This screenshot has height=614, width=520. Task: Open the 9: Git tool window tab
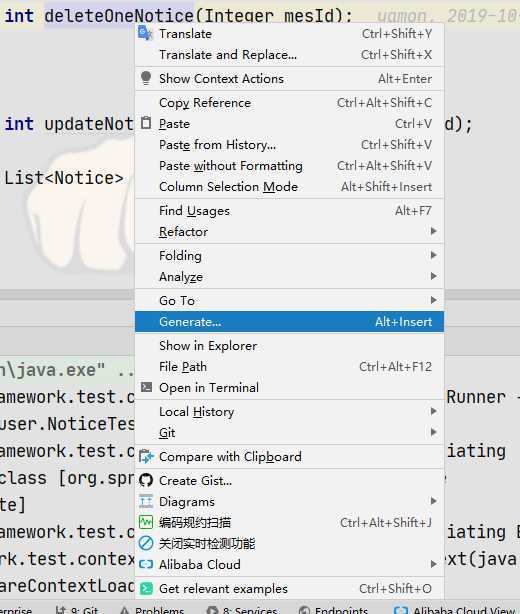[x=77, y=610]
